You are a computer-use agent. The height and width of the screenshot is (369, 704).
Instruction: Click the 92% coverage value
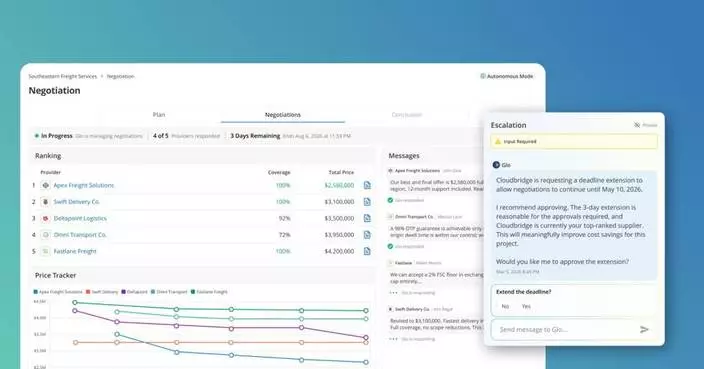tap(284, 219)
